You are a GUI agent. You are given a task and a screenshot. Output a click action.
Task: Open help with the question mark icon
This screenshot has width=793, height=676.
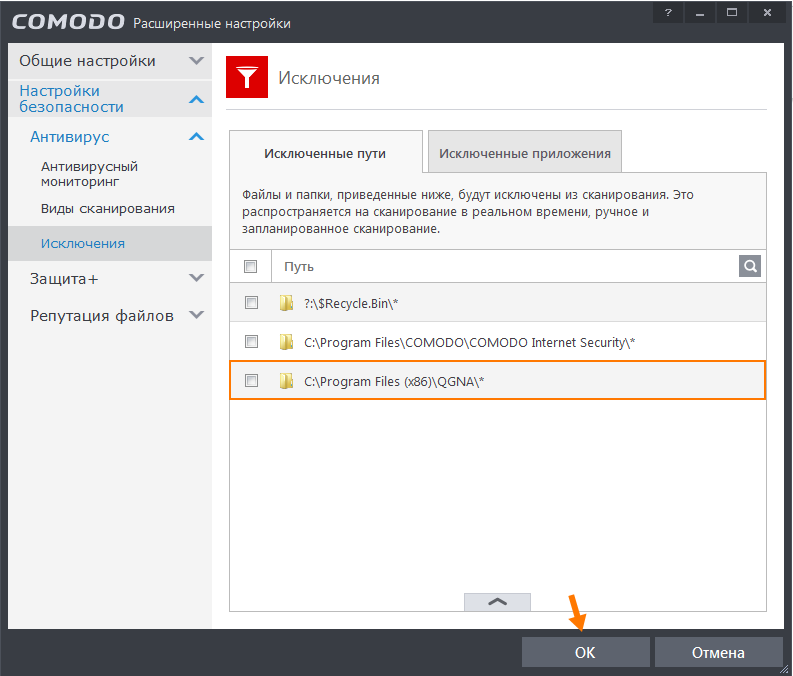click(668, 13)
